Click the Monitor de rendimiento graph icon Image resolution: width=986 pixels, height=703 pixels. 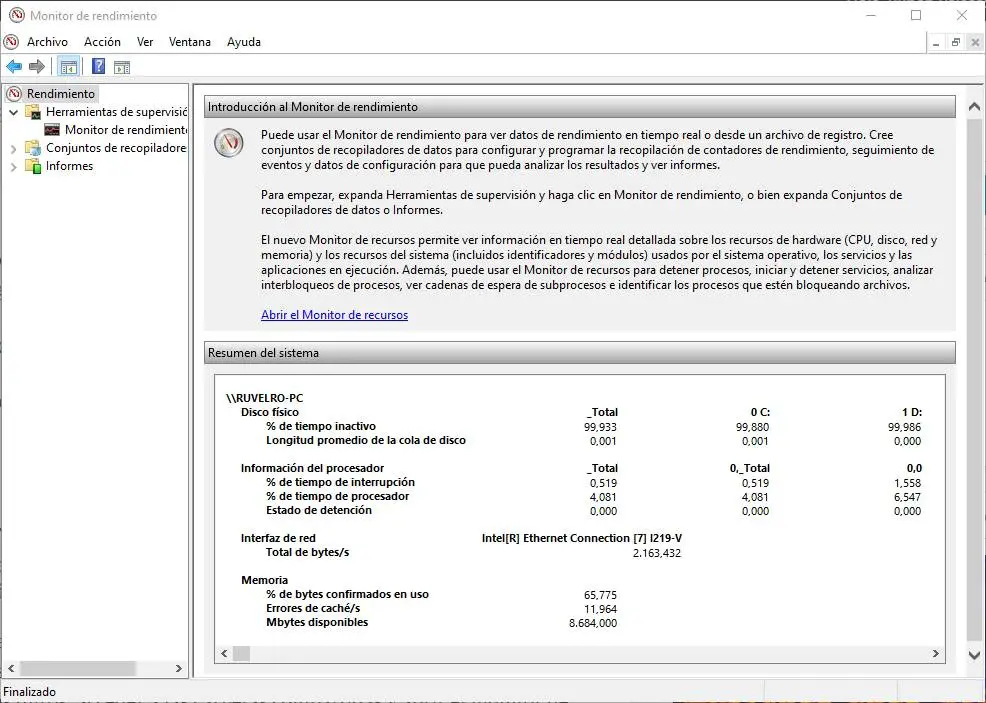point(52,130)
